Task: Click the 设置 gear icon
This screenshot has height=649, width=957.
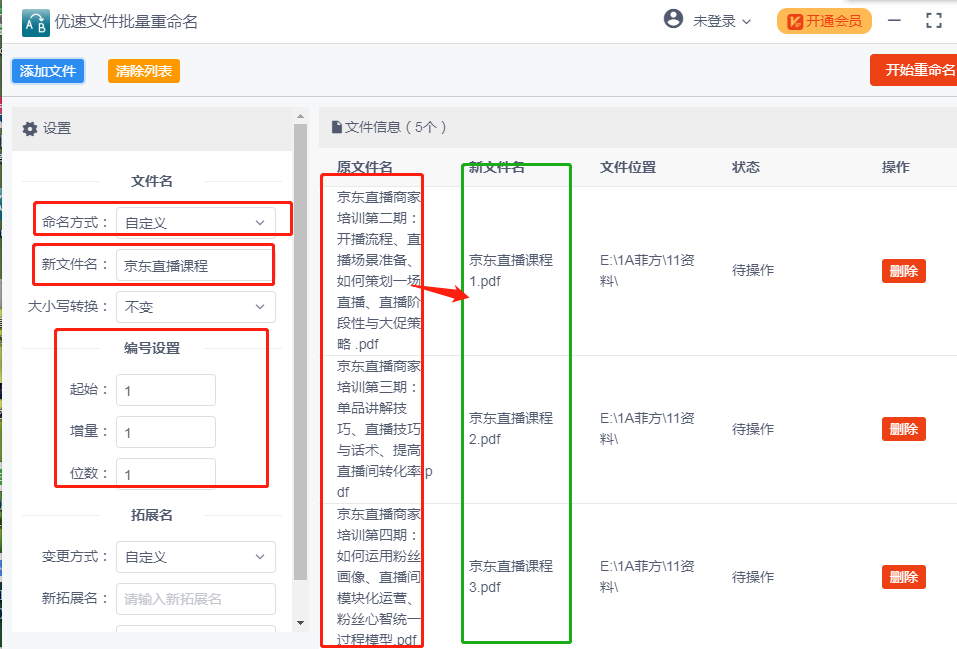Action: 29,129
